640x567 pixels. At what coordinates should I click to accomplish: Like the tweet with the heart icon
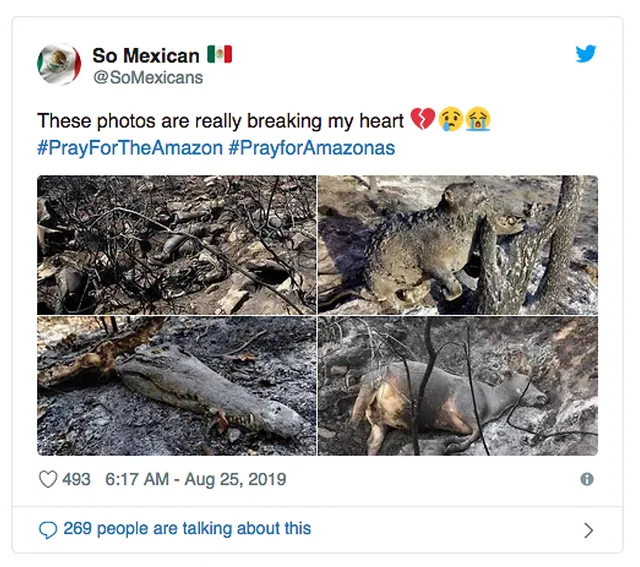48,479
